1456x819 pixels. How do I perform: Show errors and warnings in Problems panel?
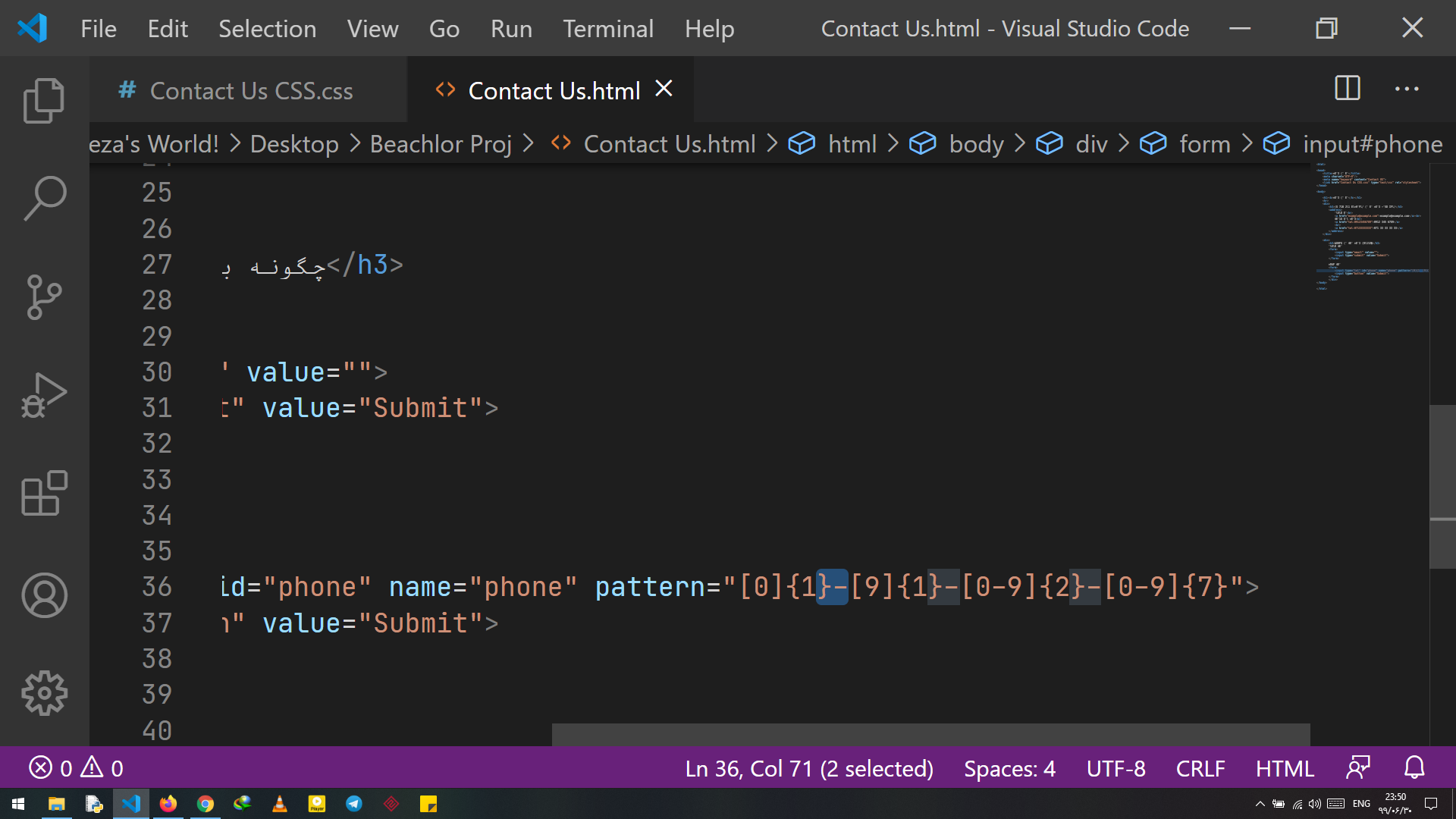click(x=76, y=768)
